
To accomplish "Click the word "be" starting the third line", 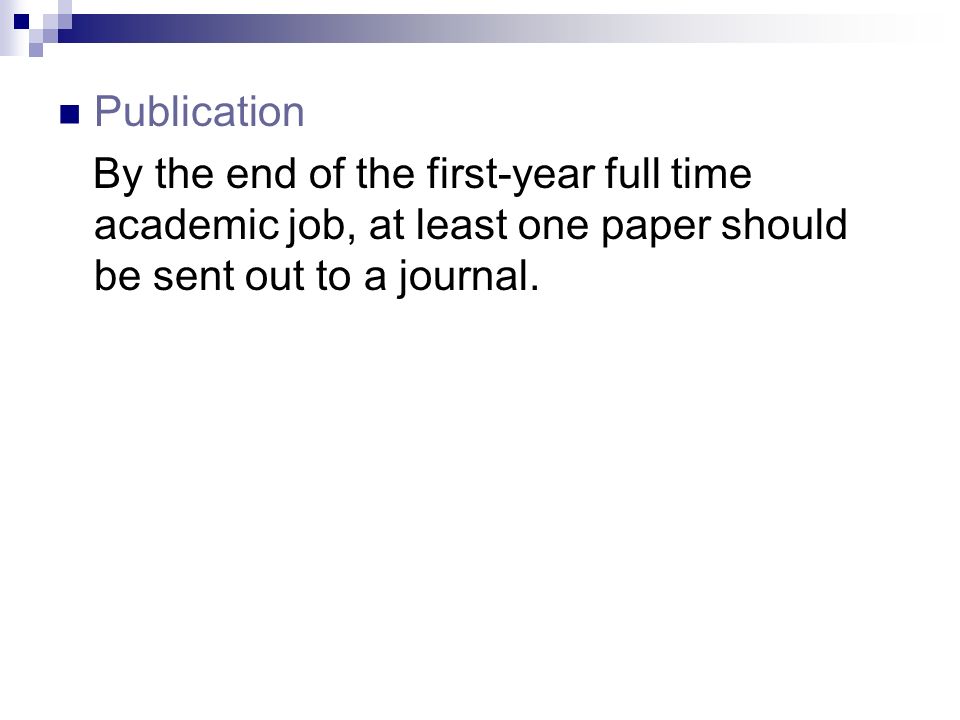I will click(x=118, y=276).
